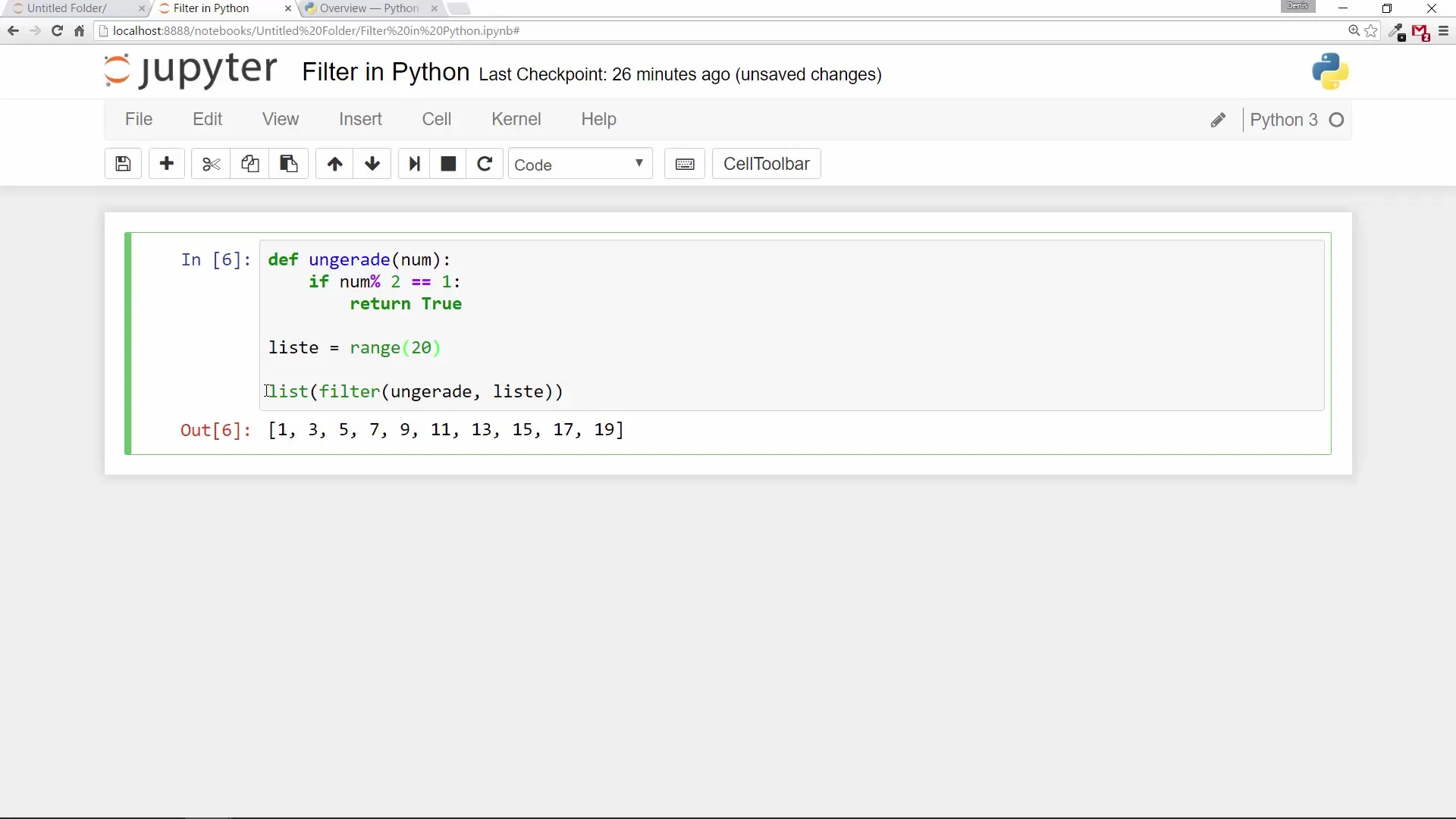The height and width of the screenshot is (819, 1456).
Task: Open the Chrome hamburger menu
Action: pos(1443,31)
